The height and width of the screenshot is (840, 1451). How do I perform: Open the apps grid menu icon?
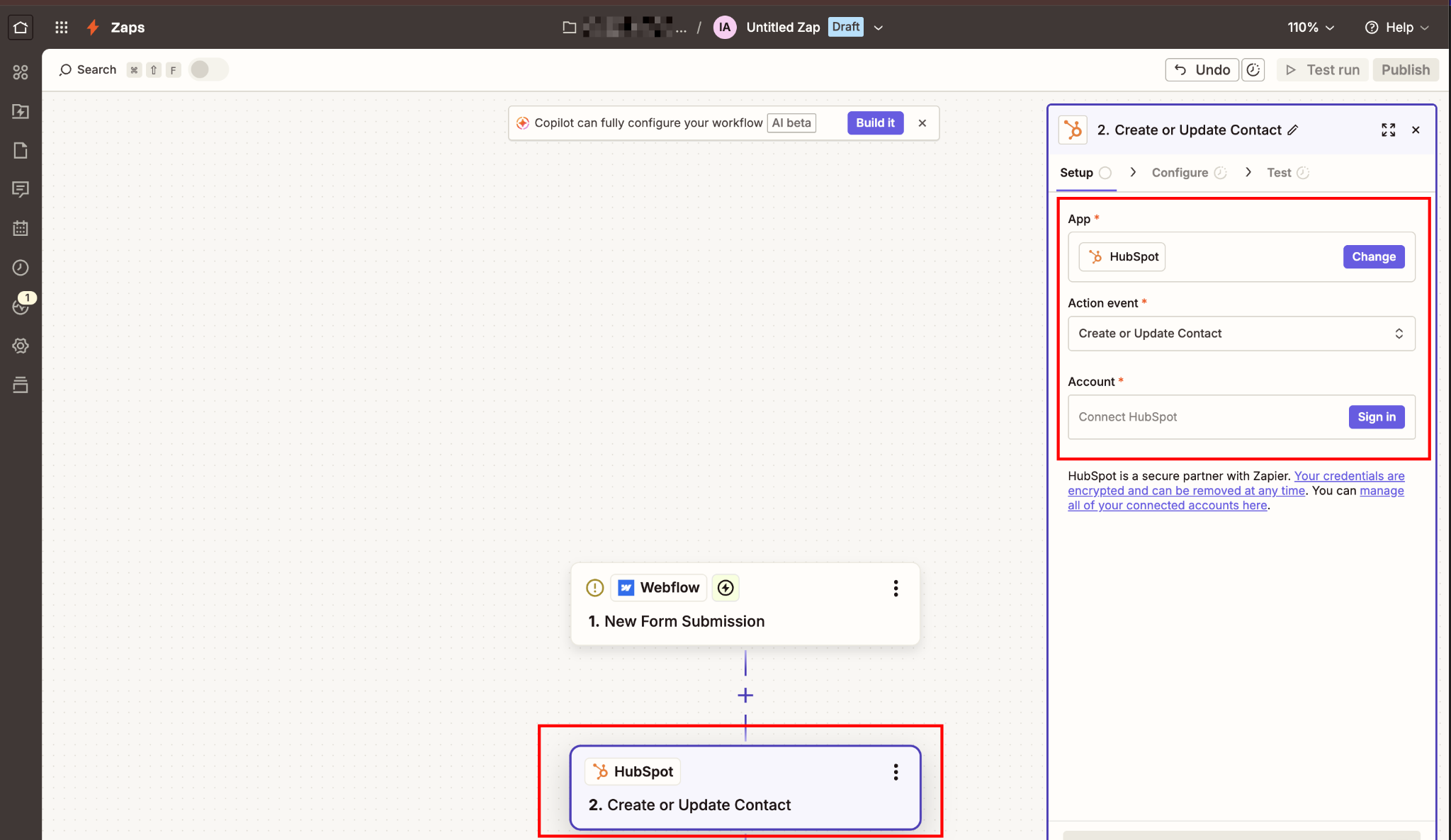62,27
